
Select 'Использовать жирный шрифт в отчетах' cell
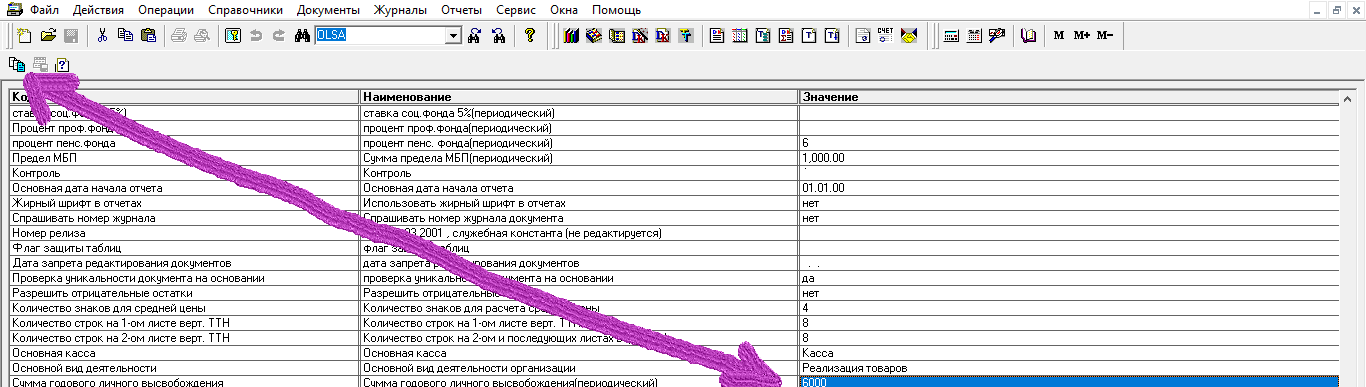(x=579, y=203)
